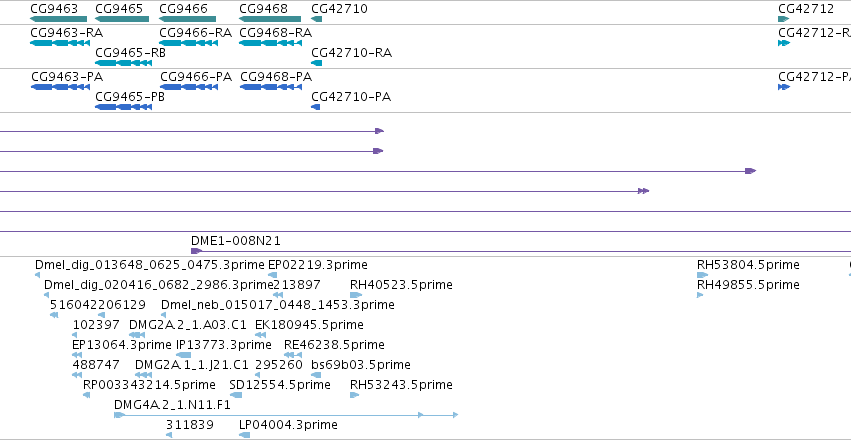
Task: Click the RH40523.5prime label
Action: coord(401,285)
